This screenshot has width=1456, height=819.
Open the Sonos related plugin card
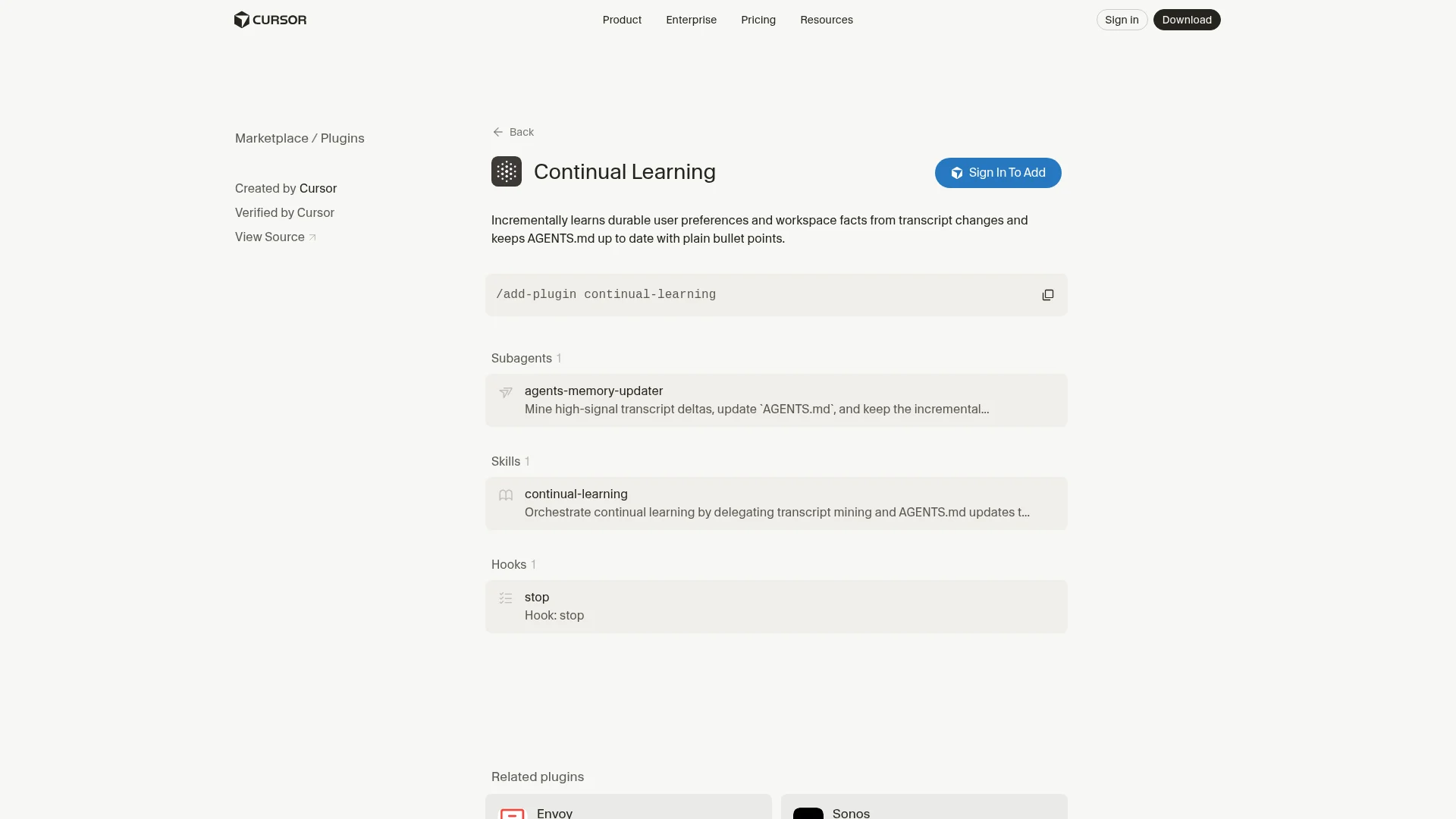(x=924, y=807)
